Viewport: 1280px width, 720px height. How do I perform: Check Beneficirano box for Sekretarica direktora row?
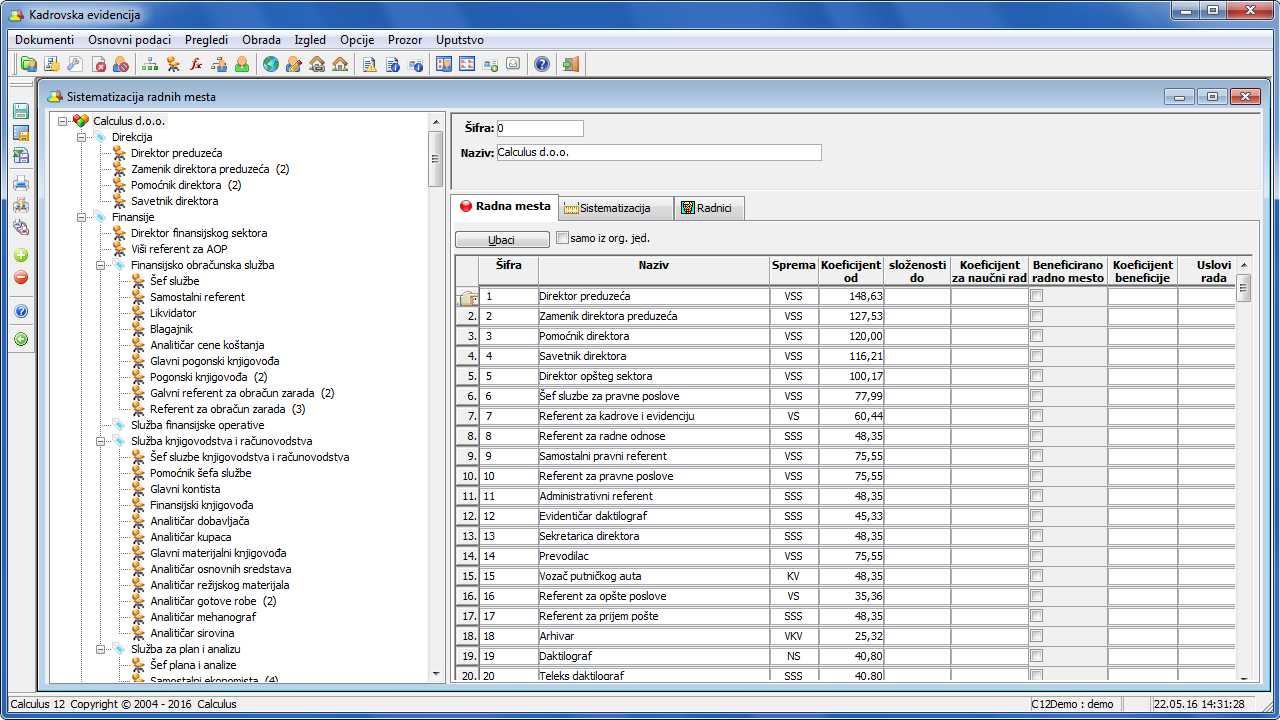click(1037, 536)
